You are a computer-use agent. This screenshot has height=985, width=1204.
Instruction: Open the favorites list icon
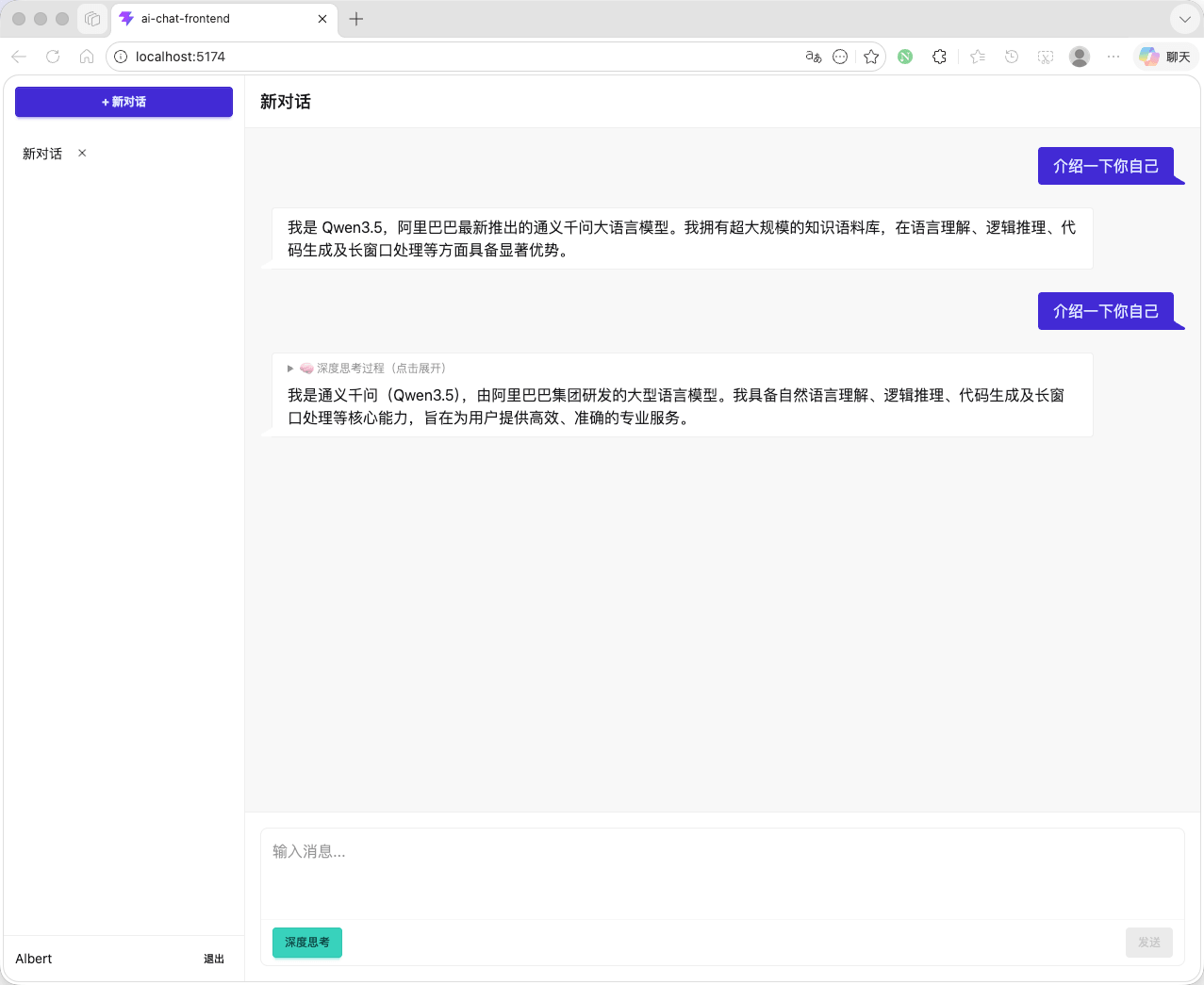978,57
